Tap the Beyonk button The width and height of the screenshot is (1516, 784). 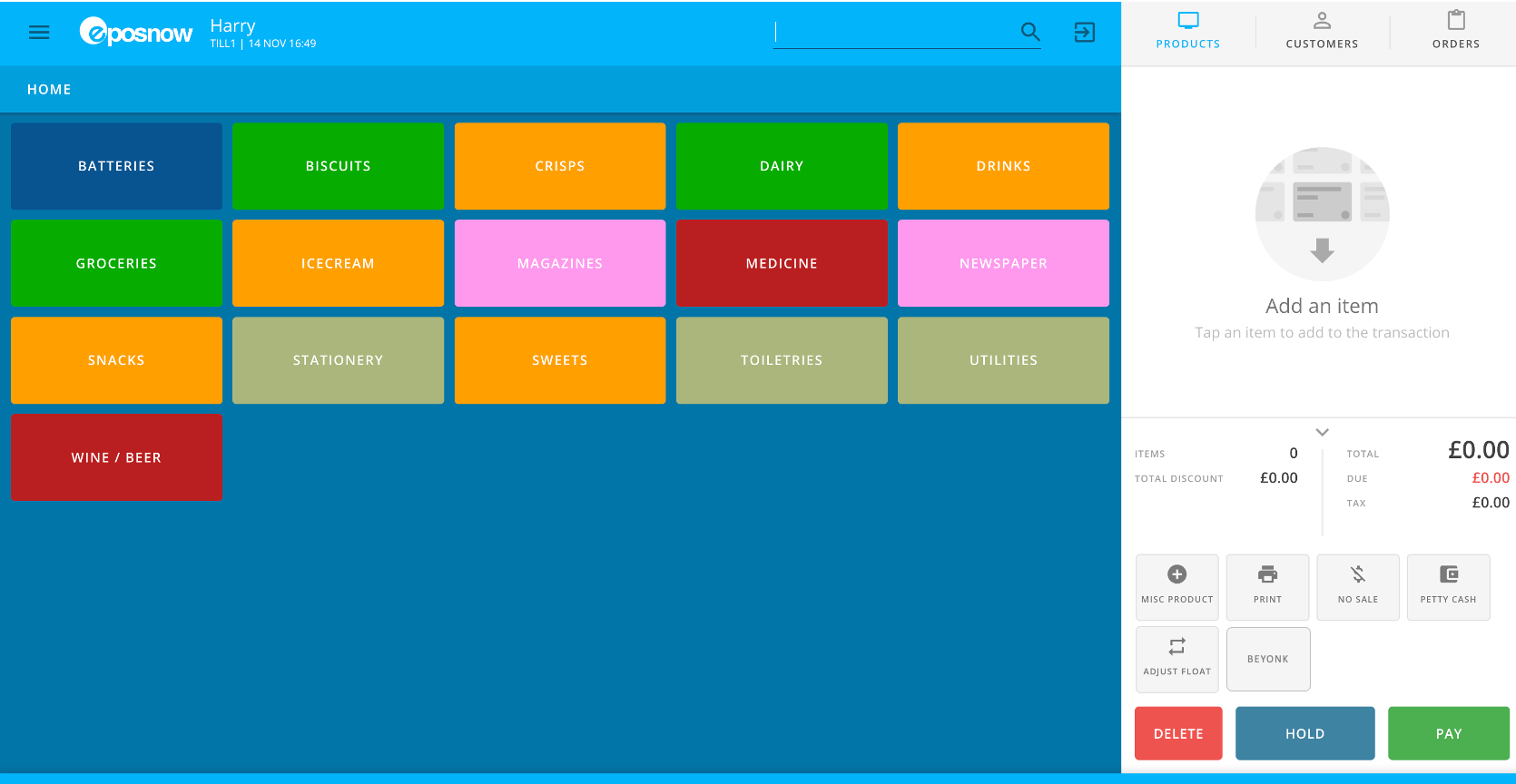point(1267,659)
